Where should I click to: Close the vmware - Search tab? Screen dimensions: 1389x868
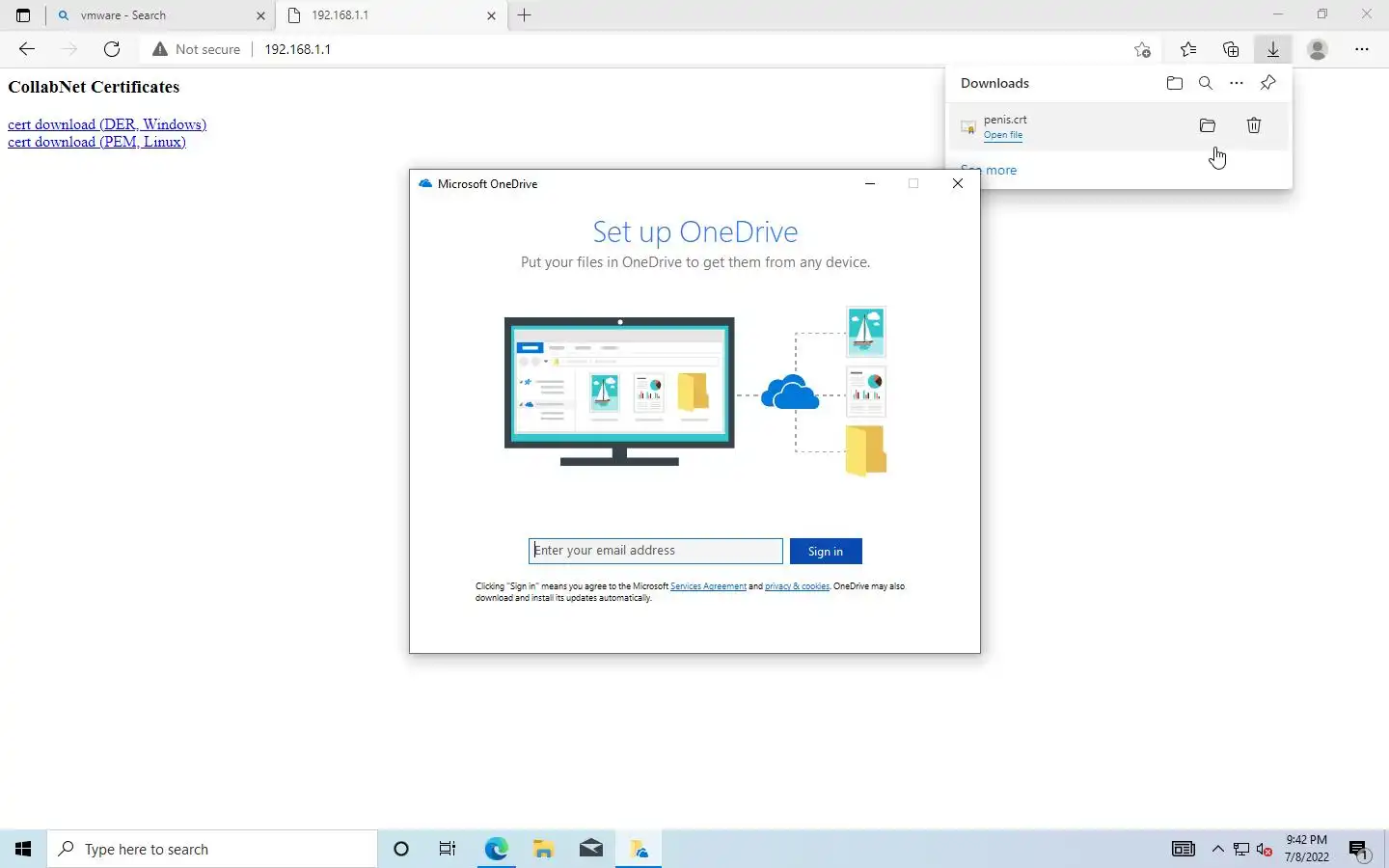click(260, 15)
